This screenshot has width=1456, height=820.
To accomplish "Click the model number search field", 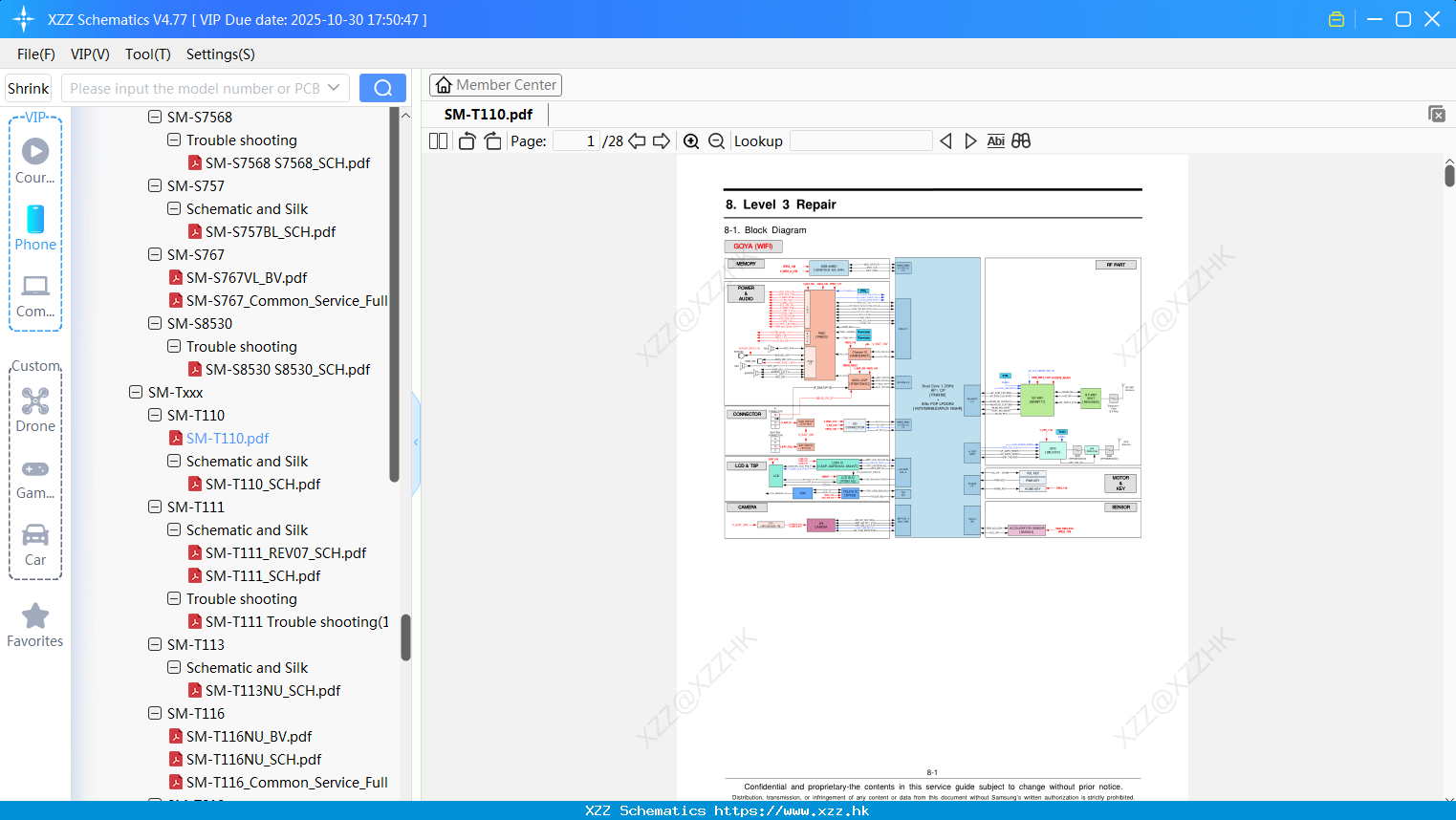I will (194, 88).
